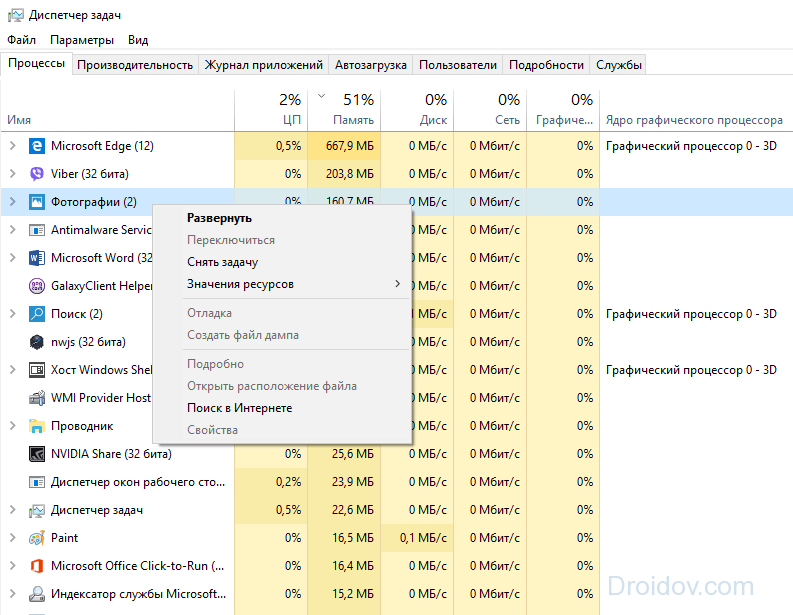Image resolution: width=793 pixels, height=615 pixels.
Task: Click the Microsoft Edge process icon
Action: click(36, 146)
